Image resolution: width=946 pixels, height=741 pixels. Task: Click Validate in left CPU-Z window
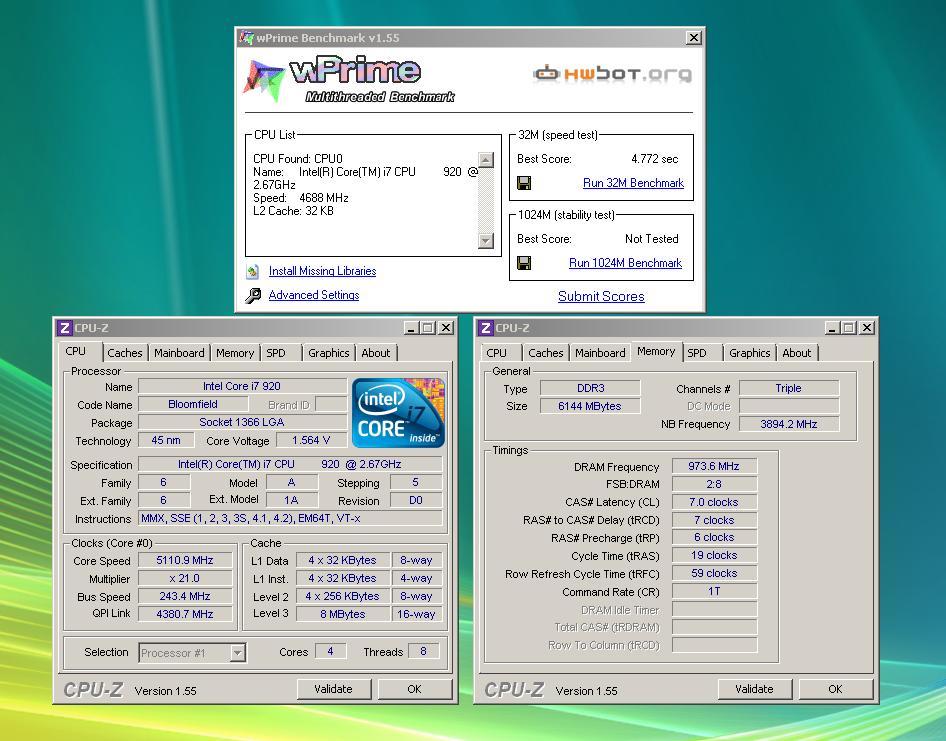[333, 689]
